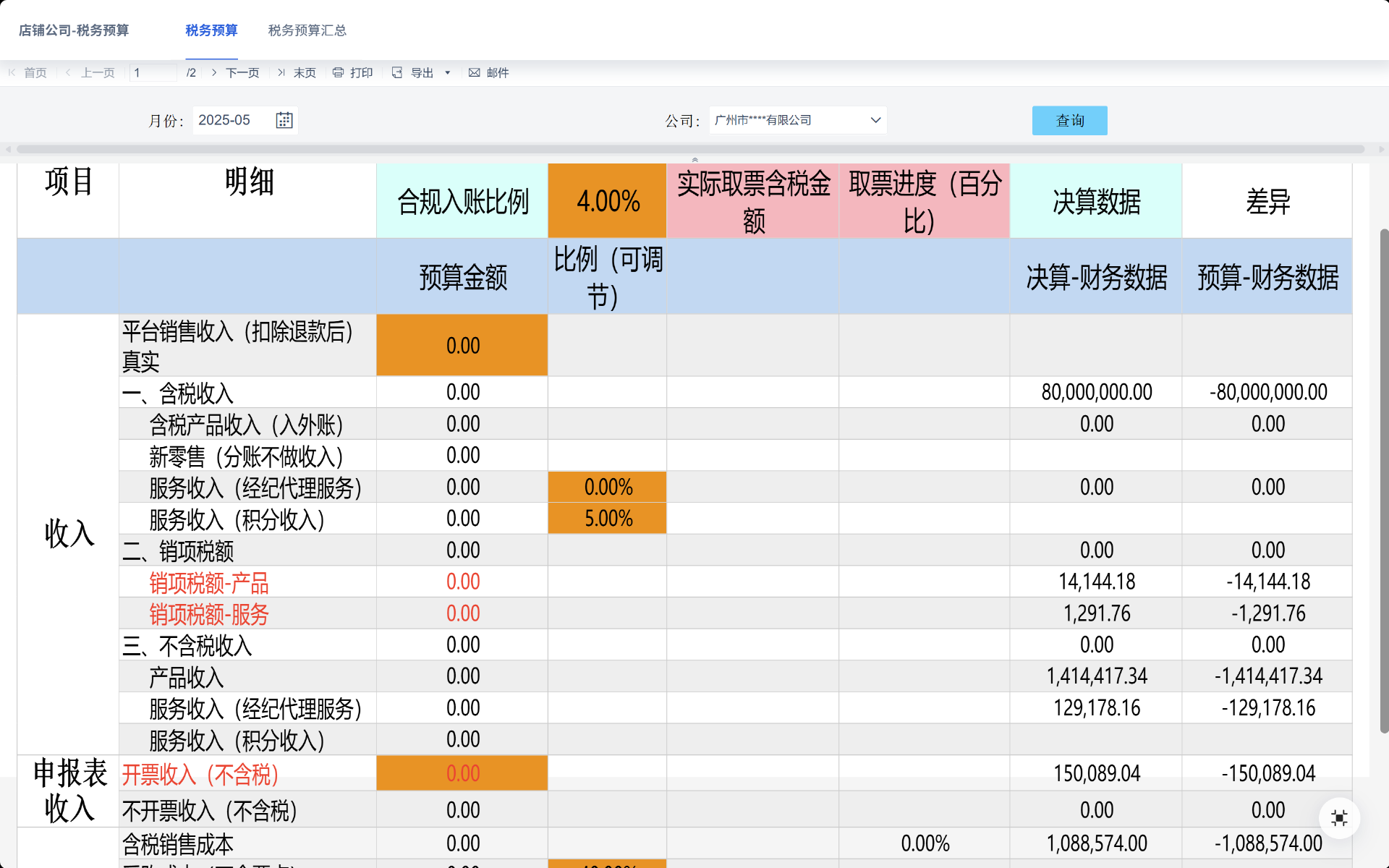Open the month calendar picker icon
1389x868 pixels.
coord(284,120)
